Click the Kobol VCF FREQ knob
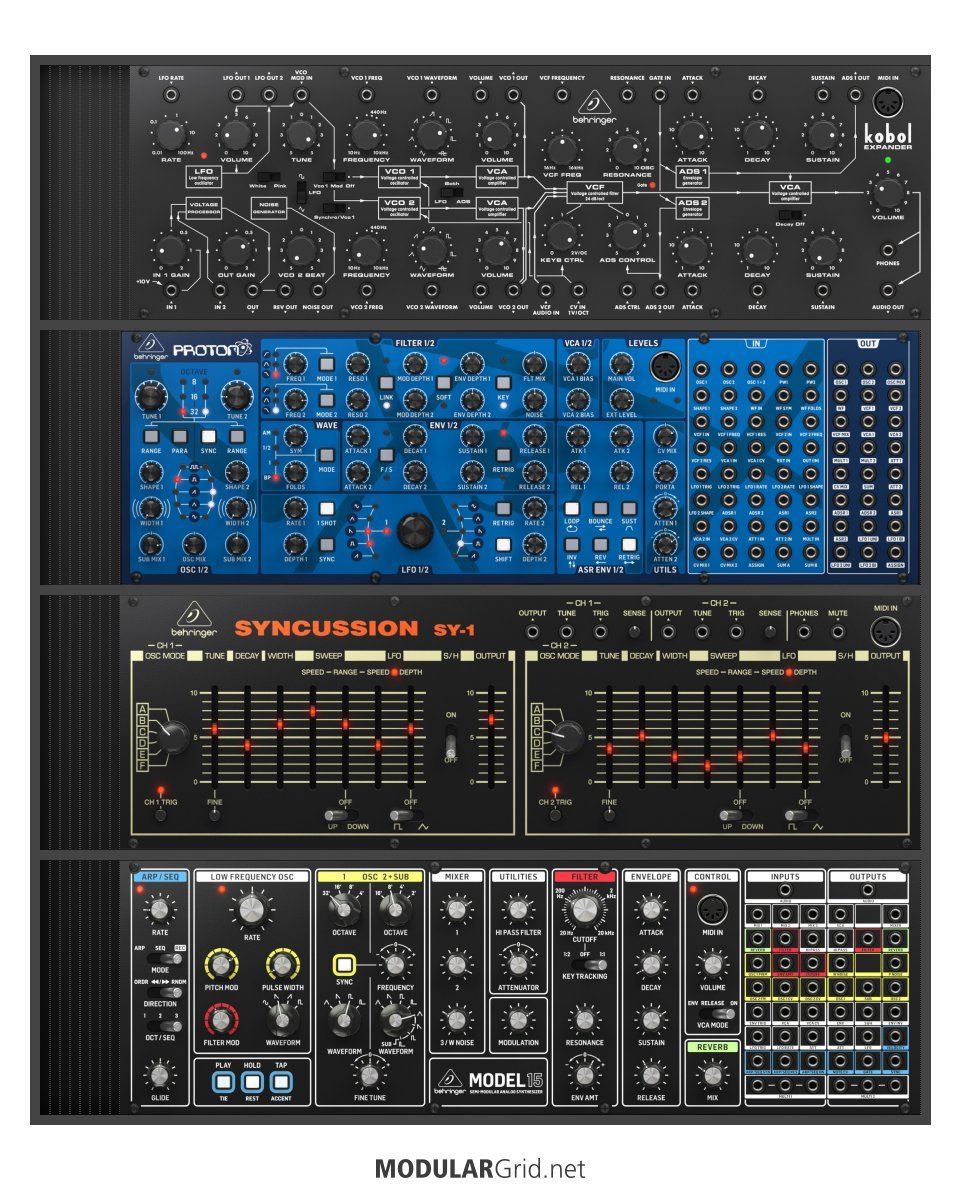This screenshot has width=961, height=1190. coord(562,150)
